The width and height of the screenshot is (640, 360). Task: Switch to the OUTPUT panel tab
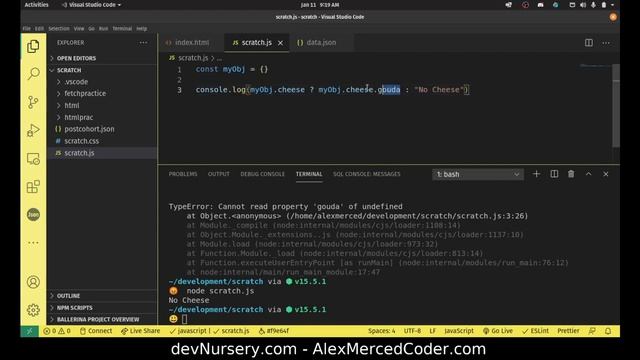[x=218, y=174]
